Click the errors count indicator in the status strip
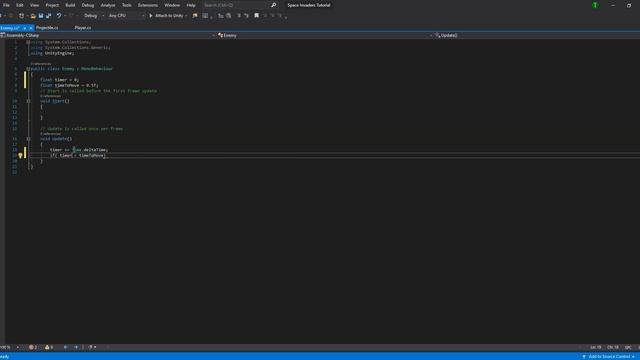The height and width of the screenshot is (360, 640). (x=33, y=347)
